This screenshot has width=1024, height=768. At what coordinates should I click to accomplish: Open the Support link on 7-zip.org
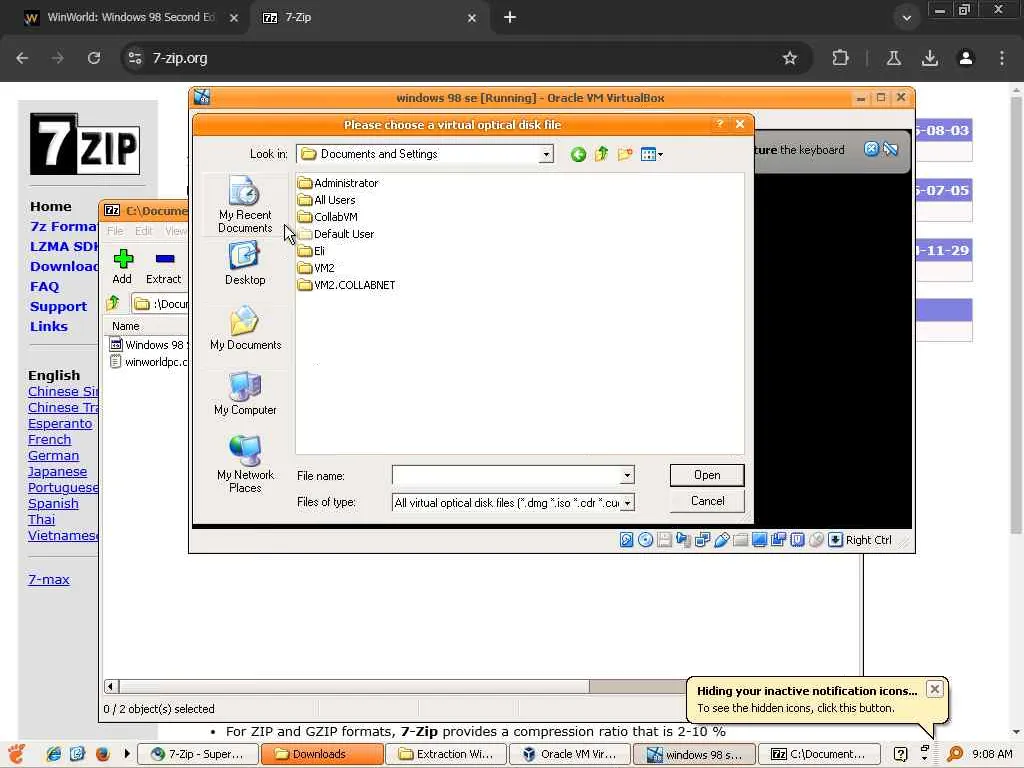click(x=58, y=306)
